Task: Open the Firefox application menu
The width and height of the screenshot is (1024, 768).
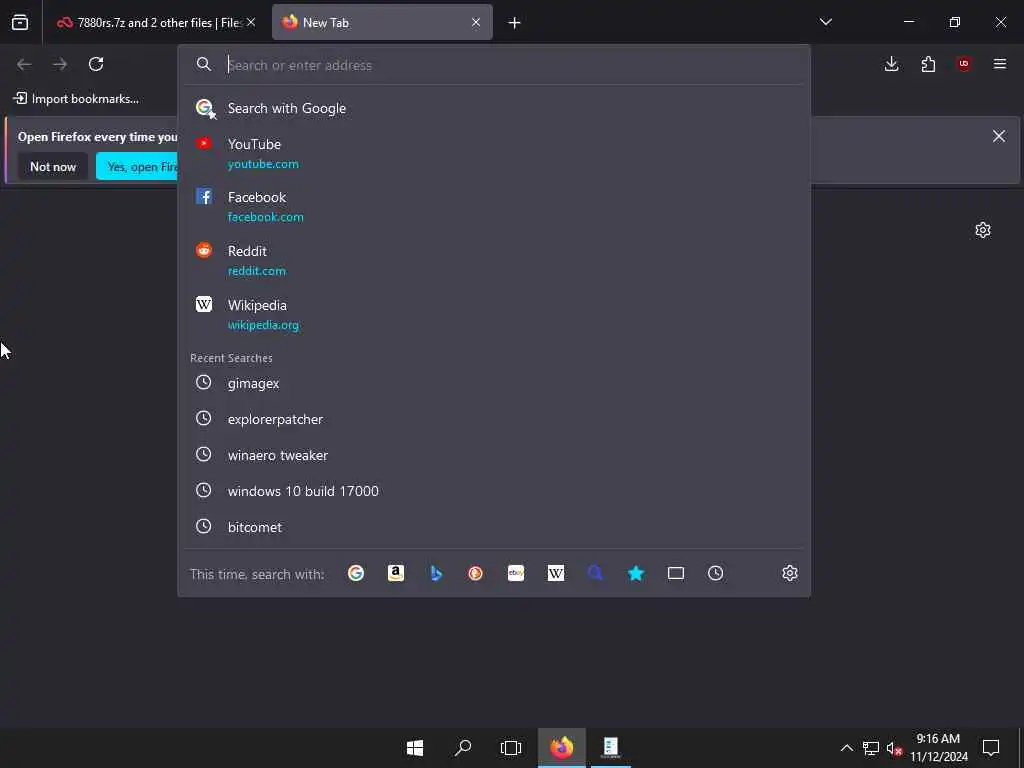Action: pos(1000,64)
